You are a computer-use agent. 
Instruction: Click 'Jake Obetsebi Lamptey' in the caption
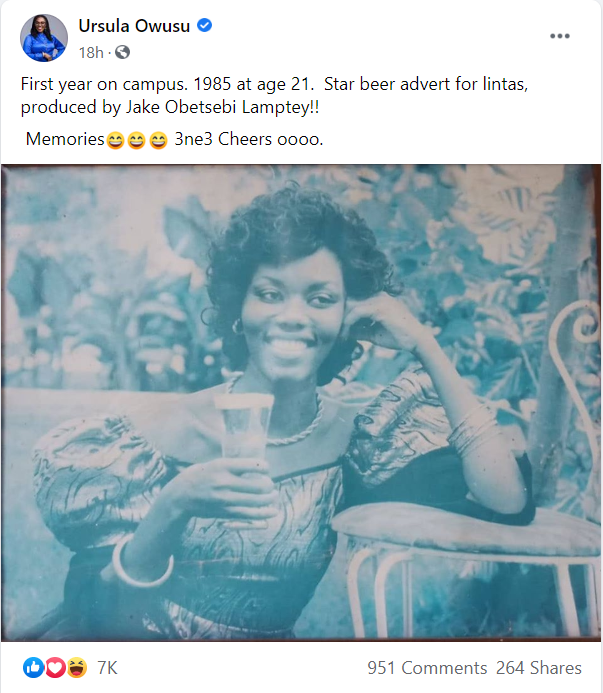tap(217, 107)
